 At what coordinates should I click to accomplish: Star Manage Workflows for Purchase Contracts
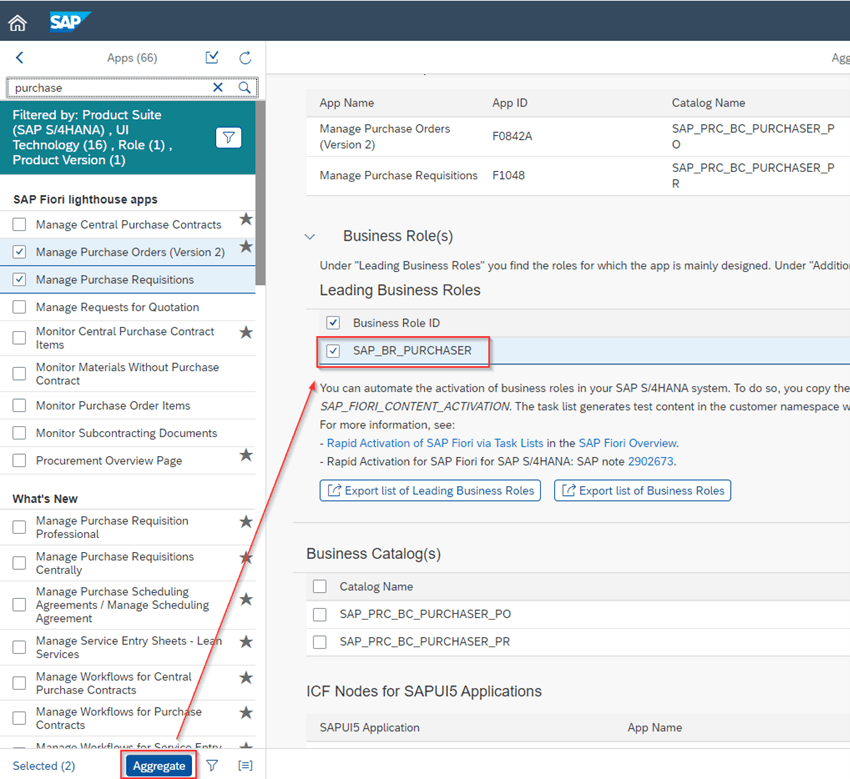click(x=246, y=713)
